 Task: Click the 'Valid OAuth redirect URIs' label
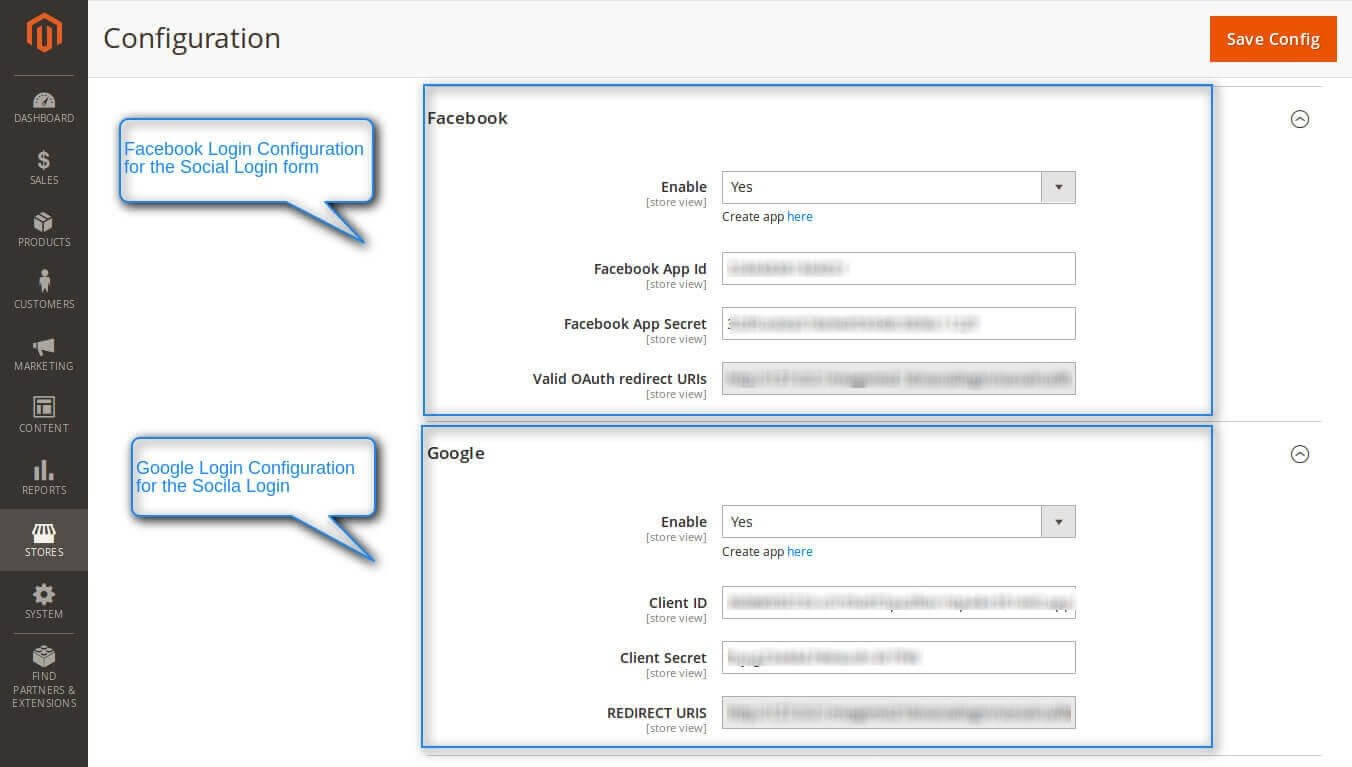pyautogui.click(x=620, y=379)
